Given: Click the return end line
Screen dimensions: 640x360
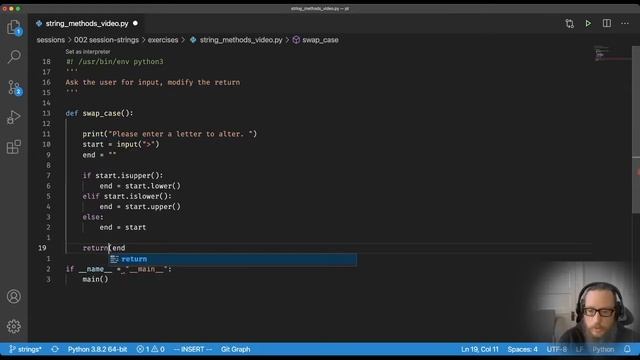Looking at the screenshot, I should (x=104, y=248).
